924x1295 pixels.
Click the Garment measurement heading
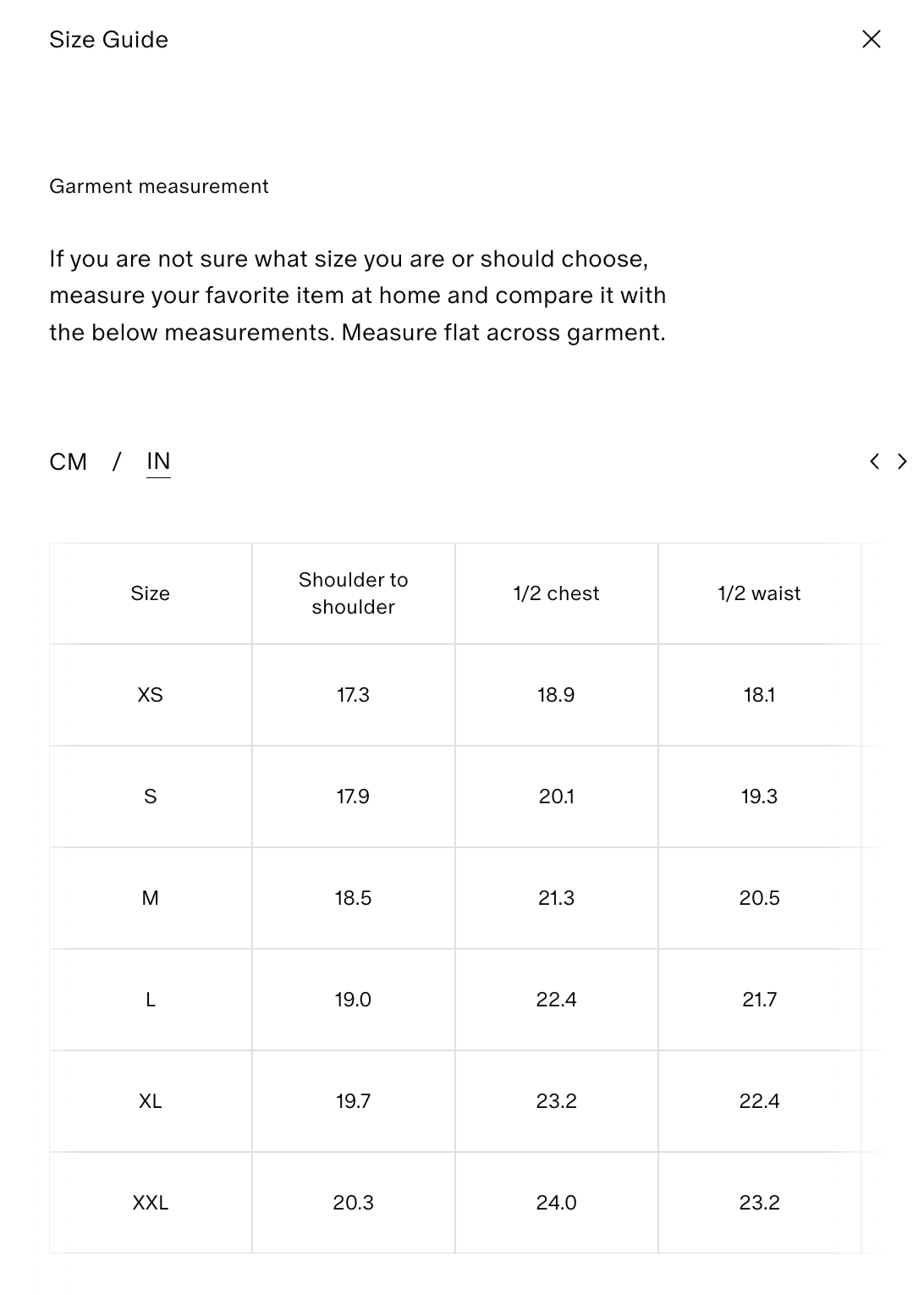tap(159, 186)
